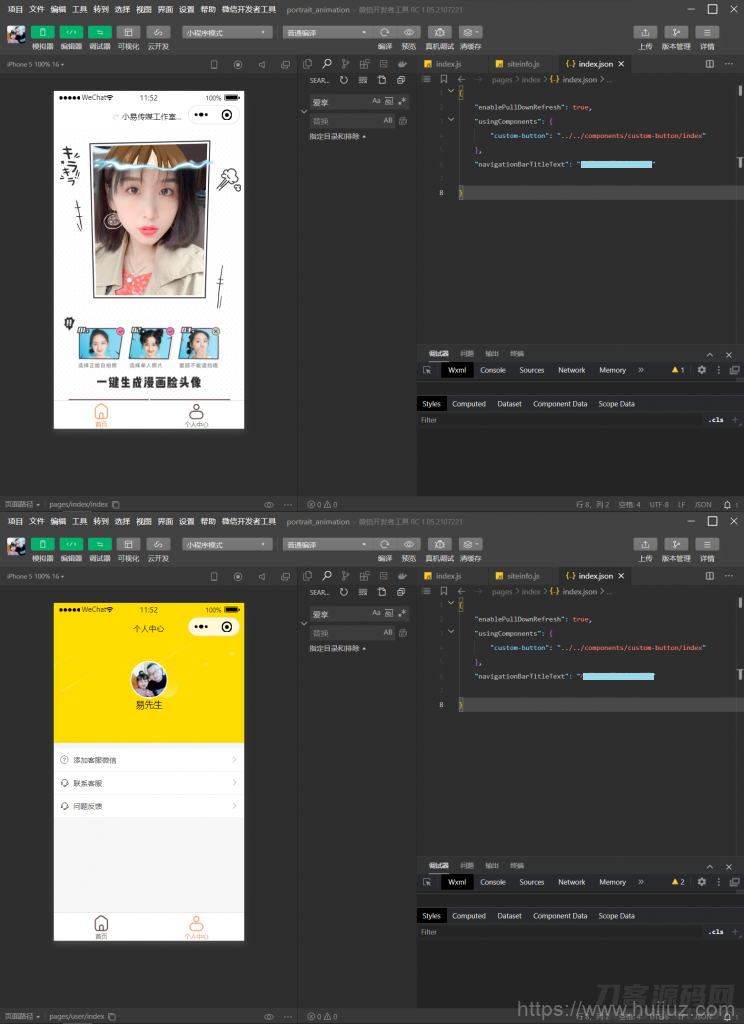Open 云开发 cloud development in upper window
This screenshot has height=1024, width=744.
pos(158,32)
